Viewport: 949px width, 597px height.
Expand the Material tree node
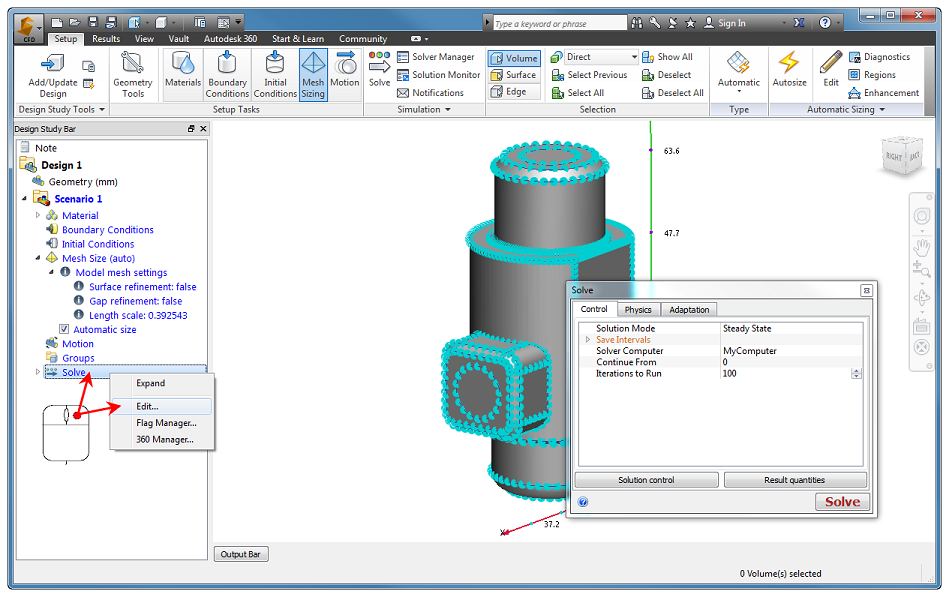coord(38,216)
